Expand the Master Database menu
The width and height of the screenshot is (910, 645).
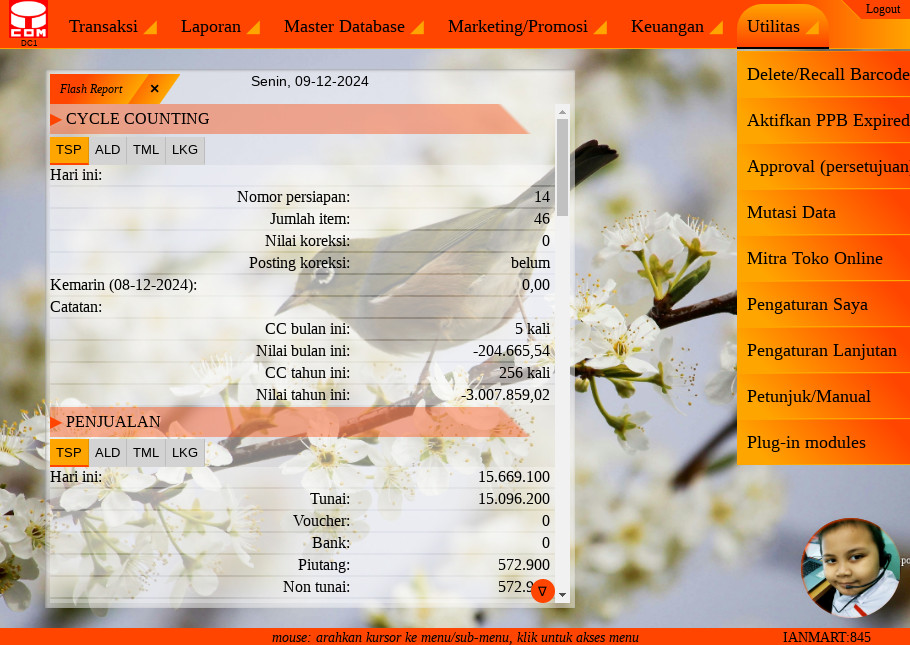353,27
